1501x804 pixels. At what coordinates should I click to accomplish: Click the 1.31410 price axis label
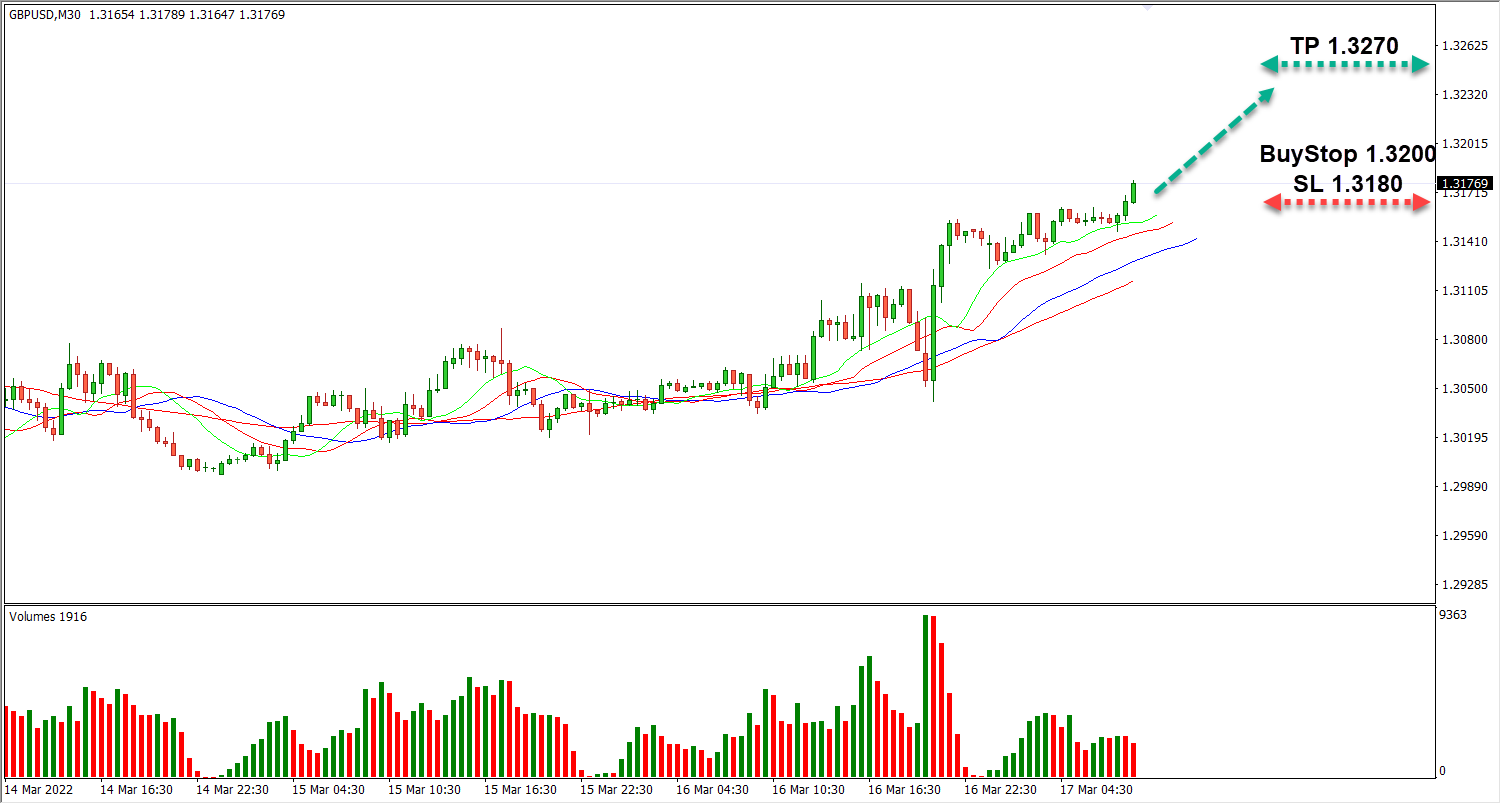point(1463,242)
